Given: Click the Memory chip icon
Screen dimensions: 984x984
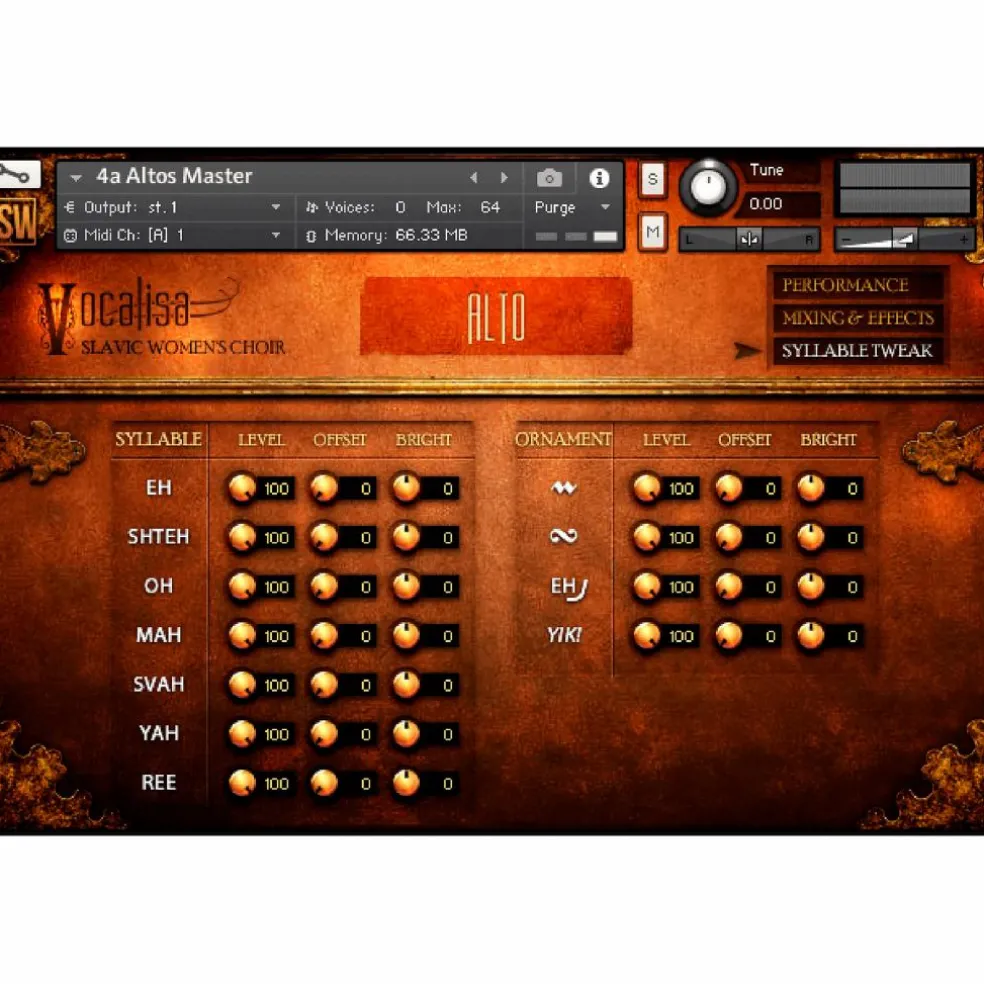Looking at the screenshot, I should (311, 236).
